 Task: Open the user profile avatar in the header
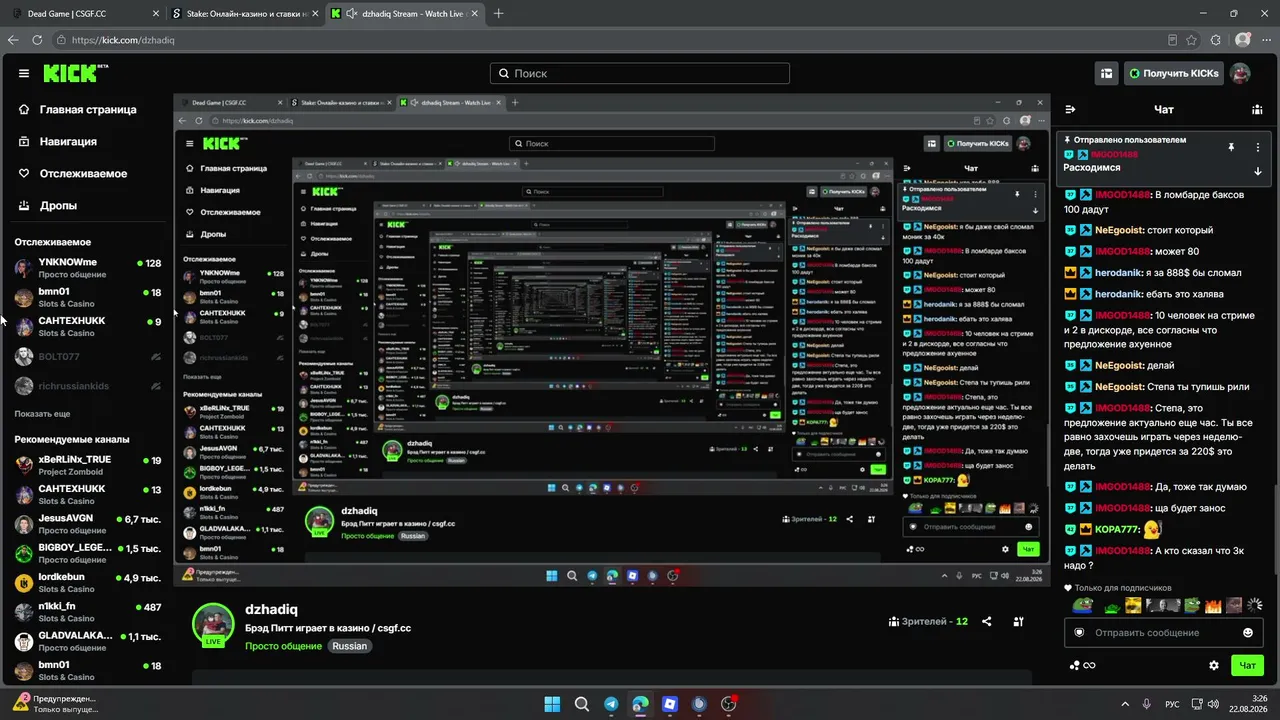[1240, 73]
